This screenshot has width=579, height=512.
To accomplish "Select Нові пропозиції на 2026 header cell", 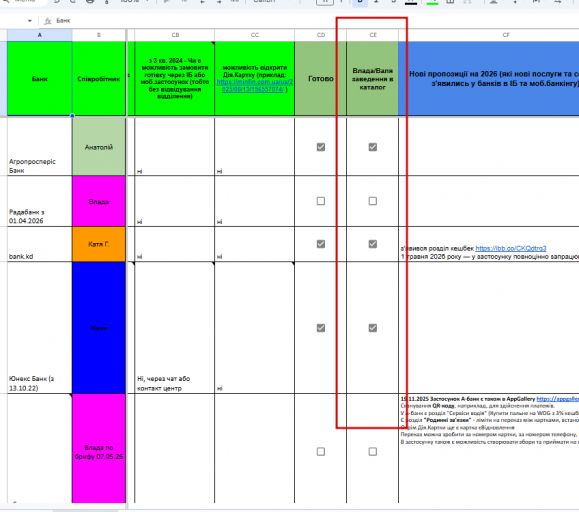I will click(x=489, y=79).
